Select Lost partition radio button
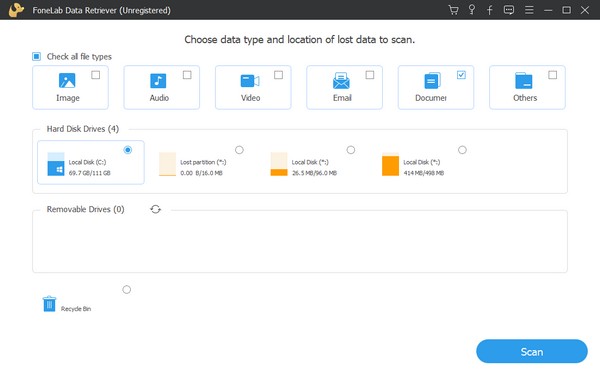 239,150
